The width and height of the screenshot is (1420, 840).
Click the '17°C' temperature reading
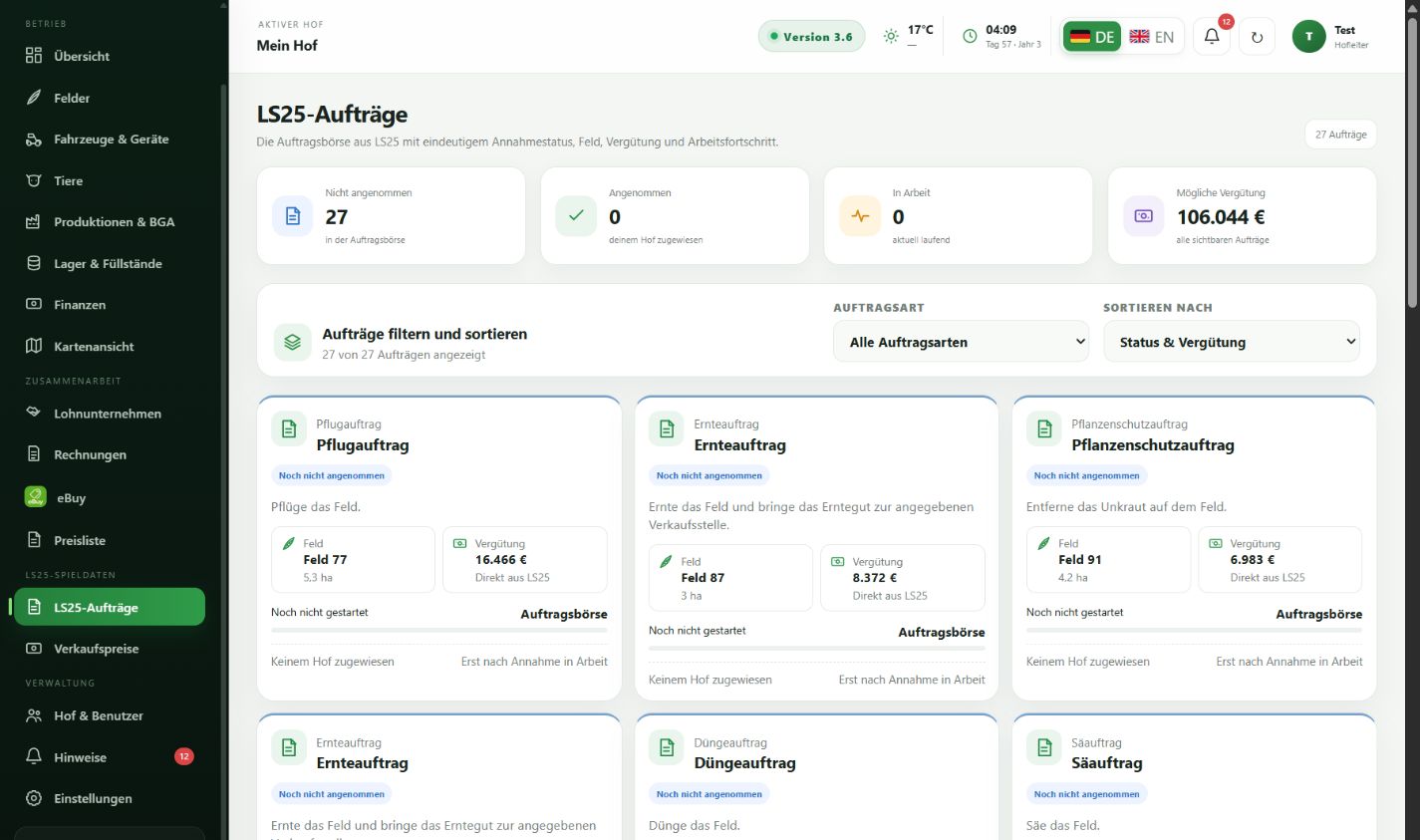pyautogui.click(x=920, y=30)
